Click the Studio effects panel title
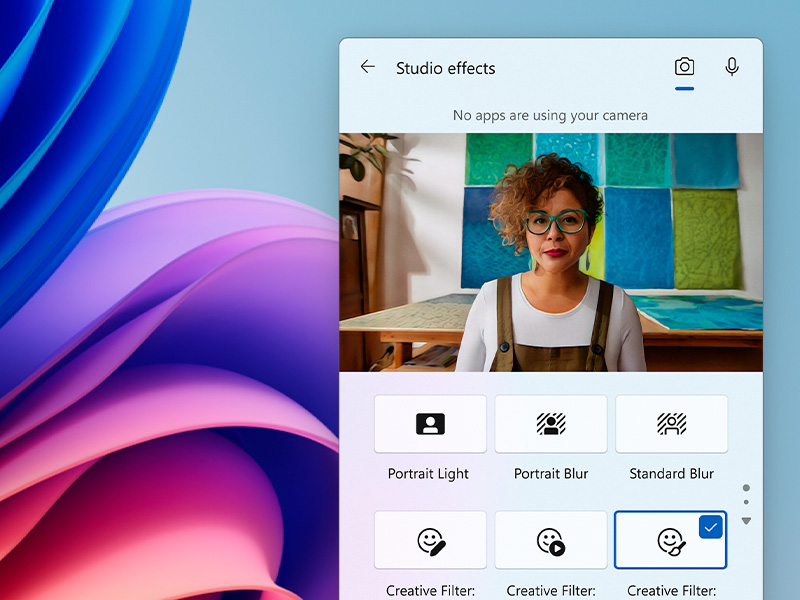This screenshot has width=800, height=600. [446, 69]
